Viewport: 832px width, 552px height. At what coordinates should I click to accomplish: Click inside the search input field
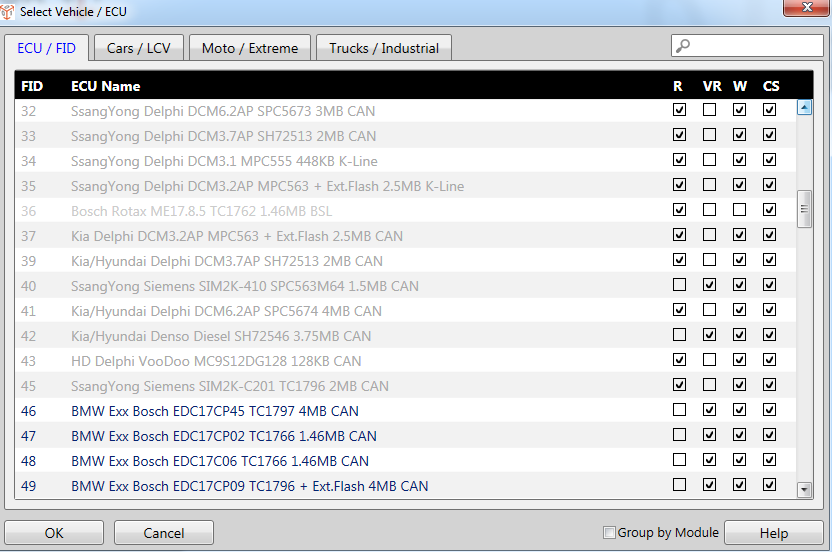coord(747,46)
